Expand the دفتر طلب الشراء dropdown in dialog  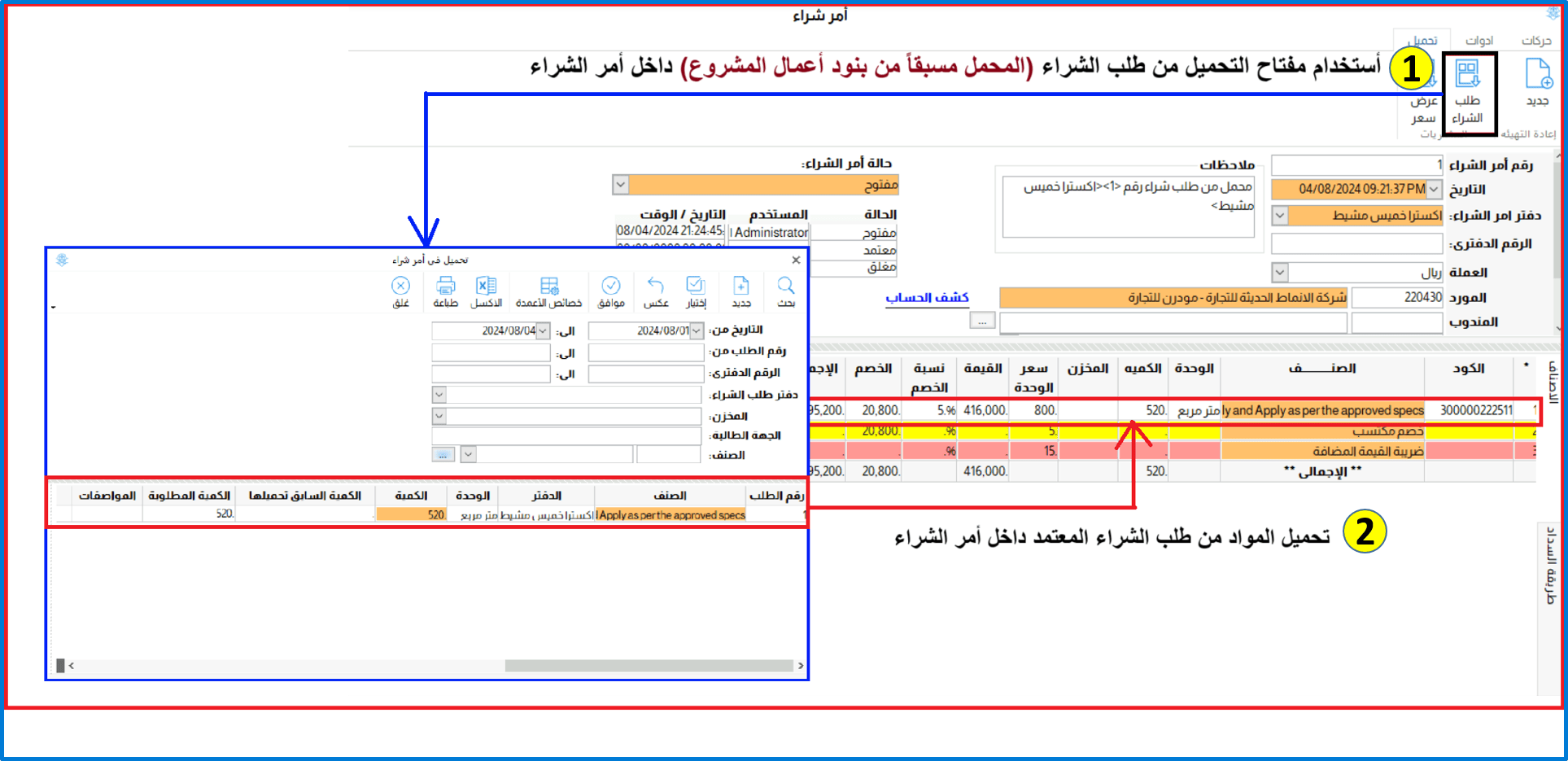click(439, 395)
